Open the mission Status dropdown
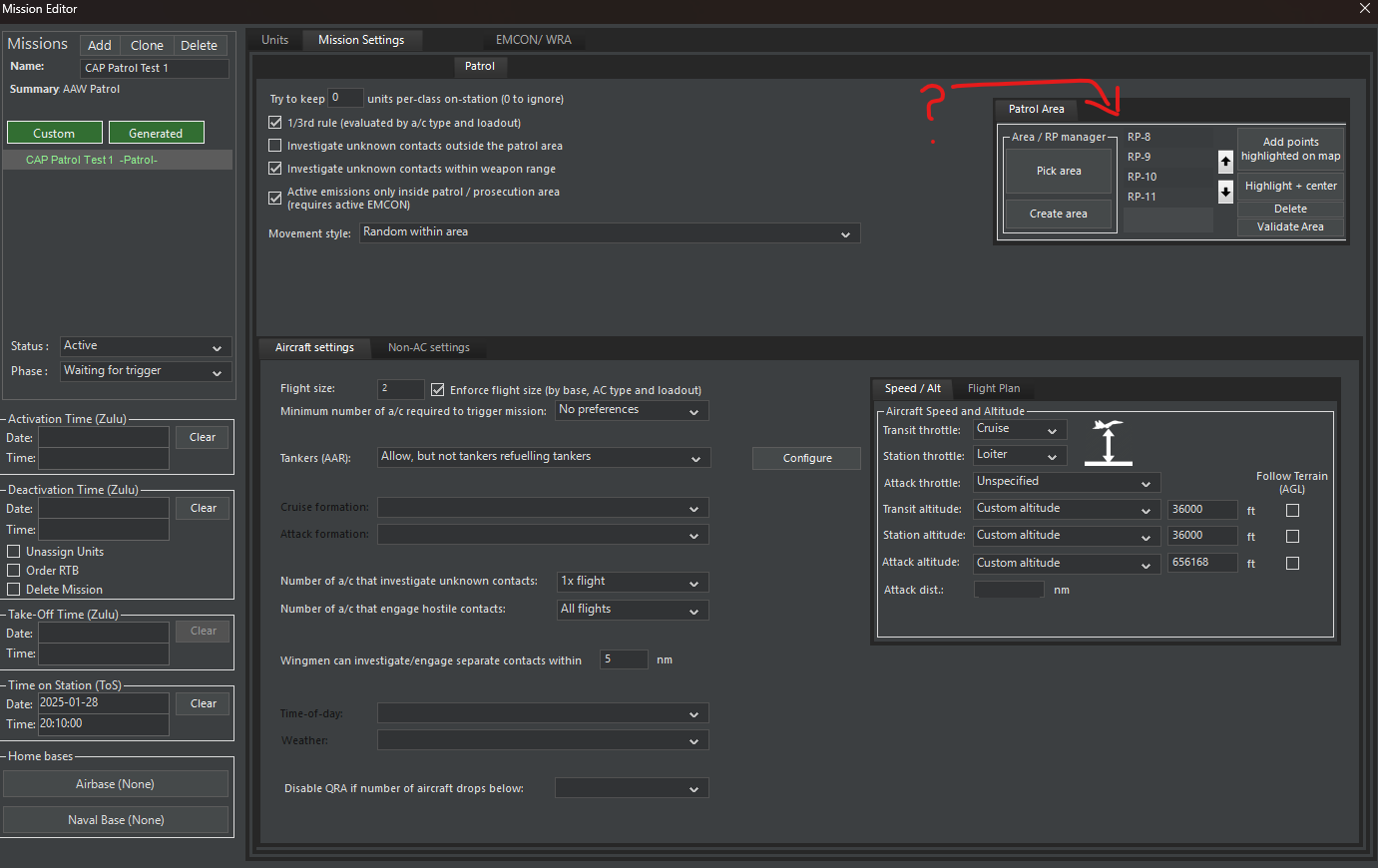Image resolution: width=1378 pixels, height=868 pixels. point(146,346)
